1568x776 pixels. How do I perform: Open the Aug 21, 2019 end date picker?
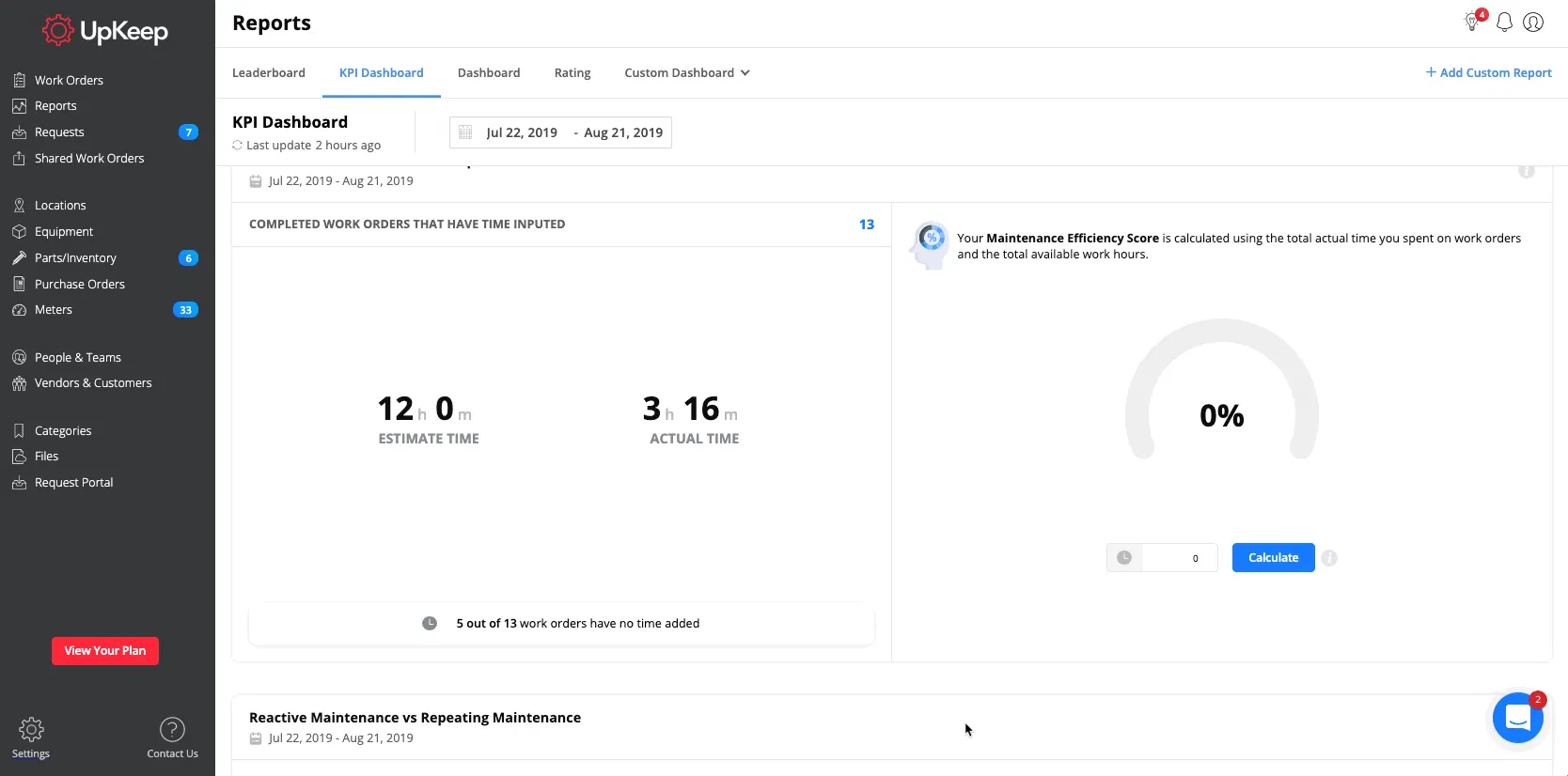[x=623, y=132]
